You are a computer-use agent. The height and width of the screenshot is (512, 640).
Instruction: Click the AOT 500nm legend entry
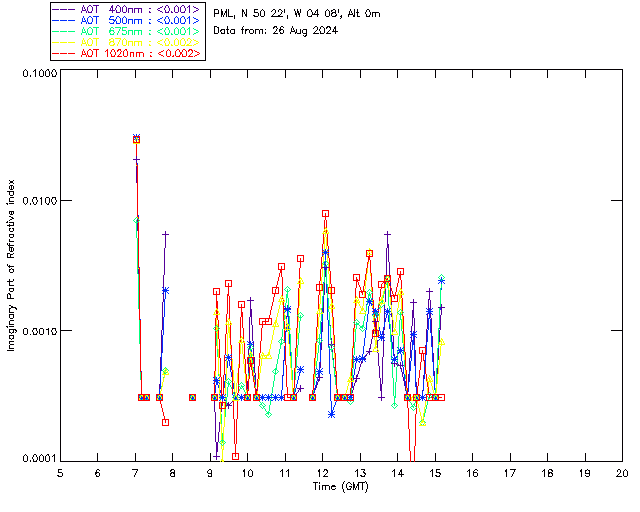coord(127,20)
